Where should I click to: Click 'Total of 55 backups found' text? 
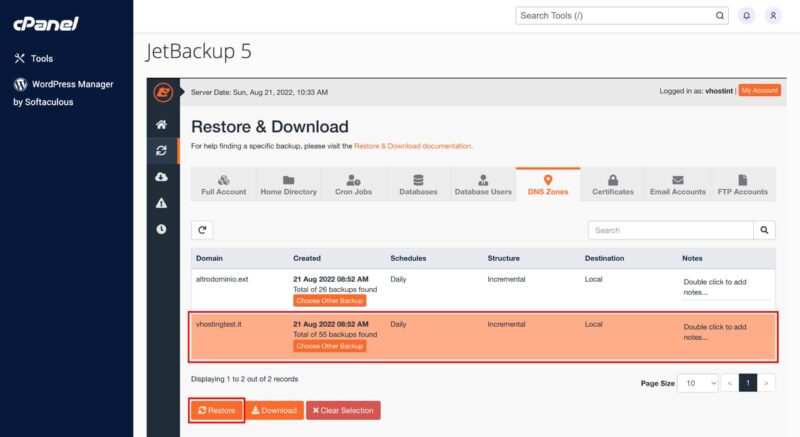coord(335,335)
